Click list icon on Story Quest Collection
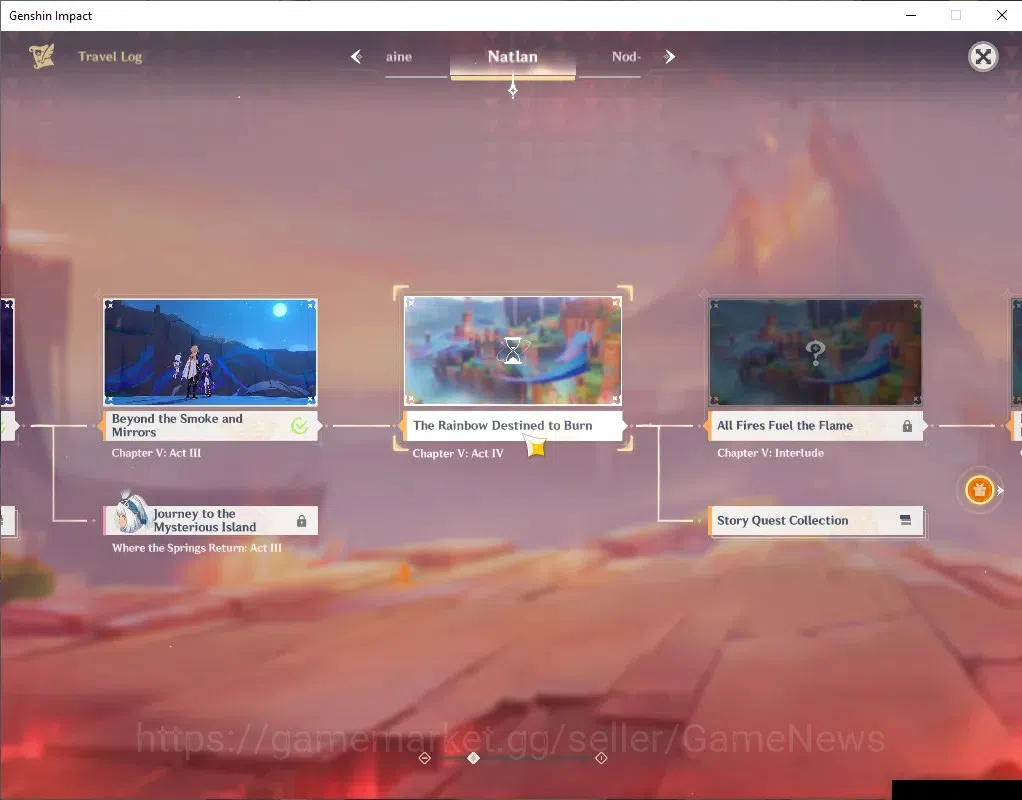Viewport: 1022px width, 800px height. (x=905, y=520)
